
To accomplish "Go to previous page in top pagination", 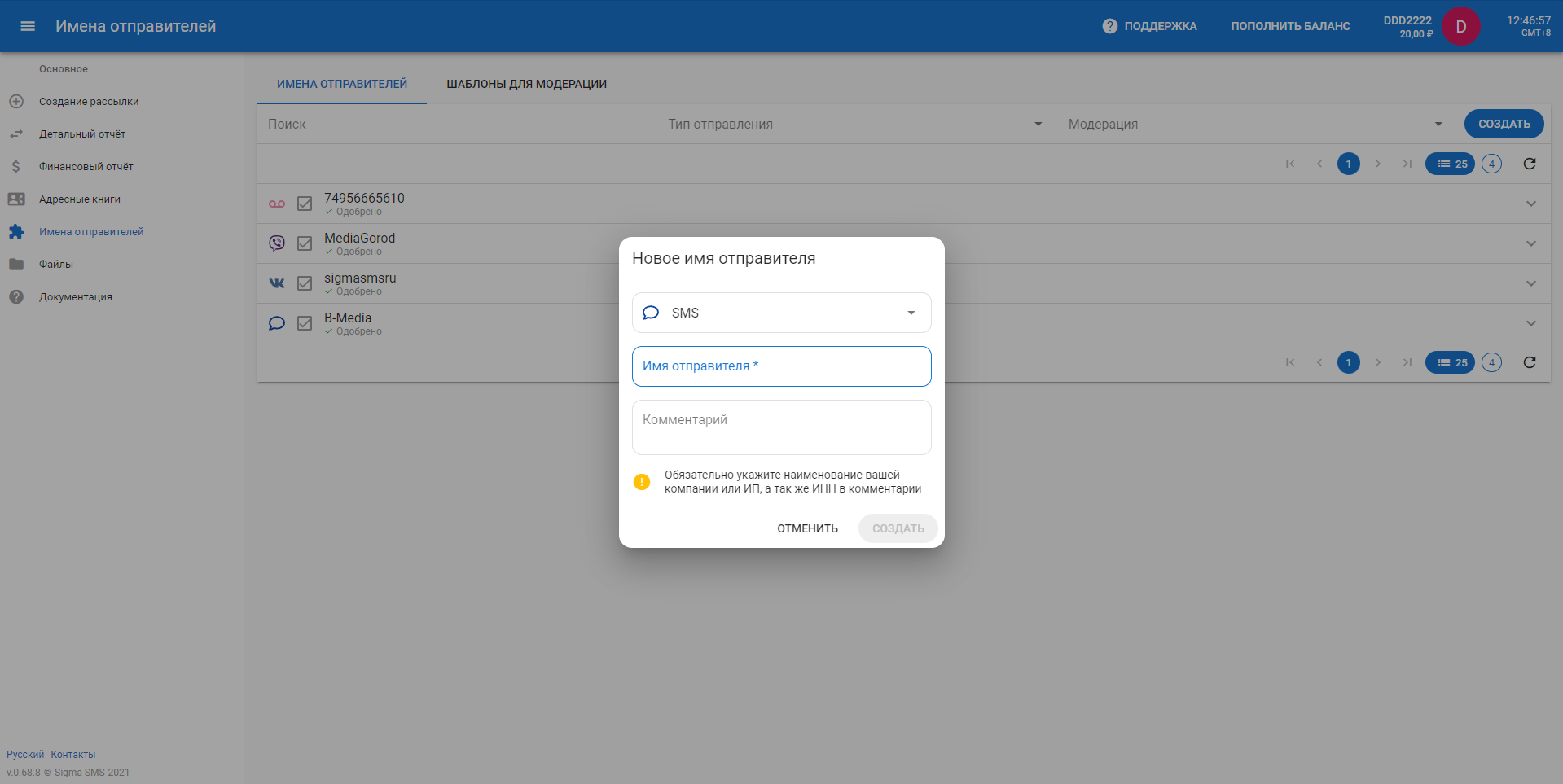I will point(1319,164).
